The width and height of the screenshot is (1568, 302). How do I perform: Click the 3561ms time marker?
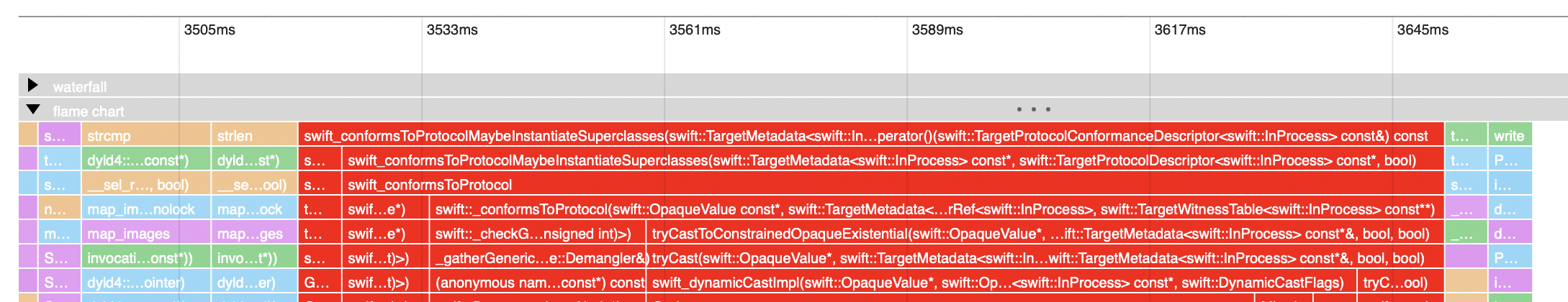click(x=695, y=30)
